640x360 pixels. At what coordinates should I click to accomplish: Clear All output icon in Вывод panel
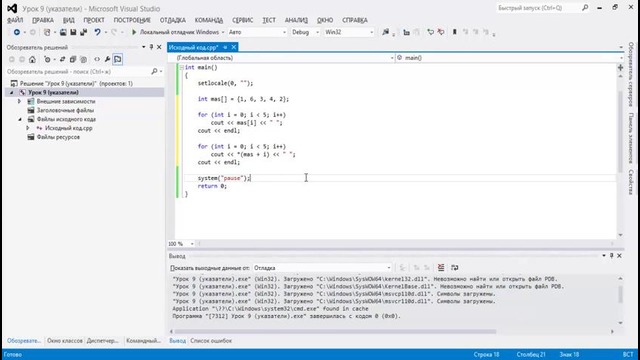tap(441, 268)
